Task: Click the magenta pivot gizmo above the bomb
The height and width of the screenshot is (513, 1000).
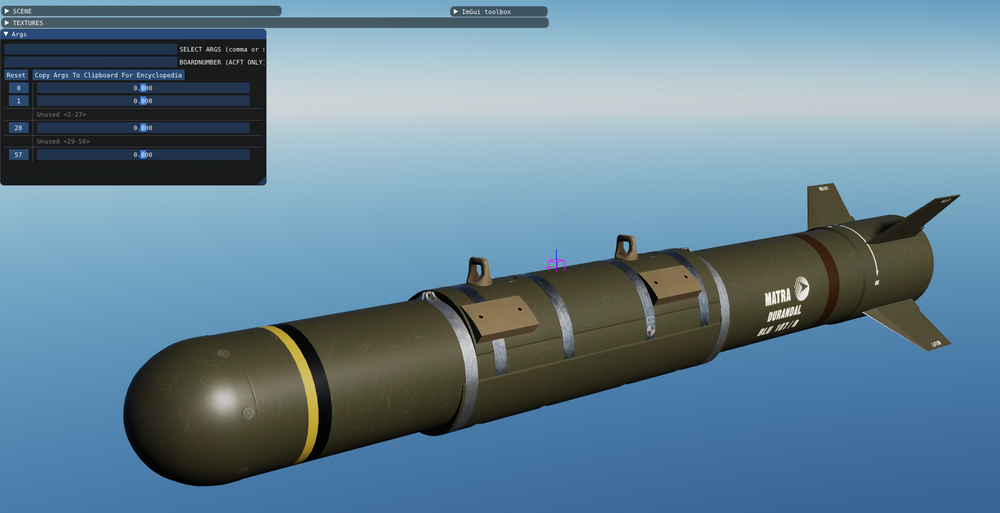Action: tap(556, 262)
